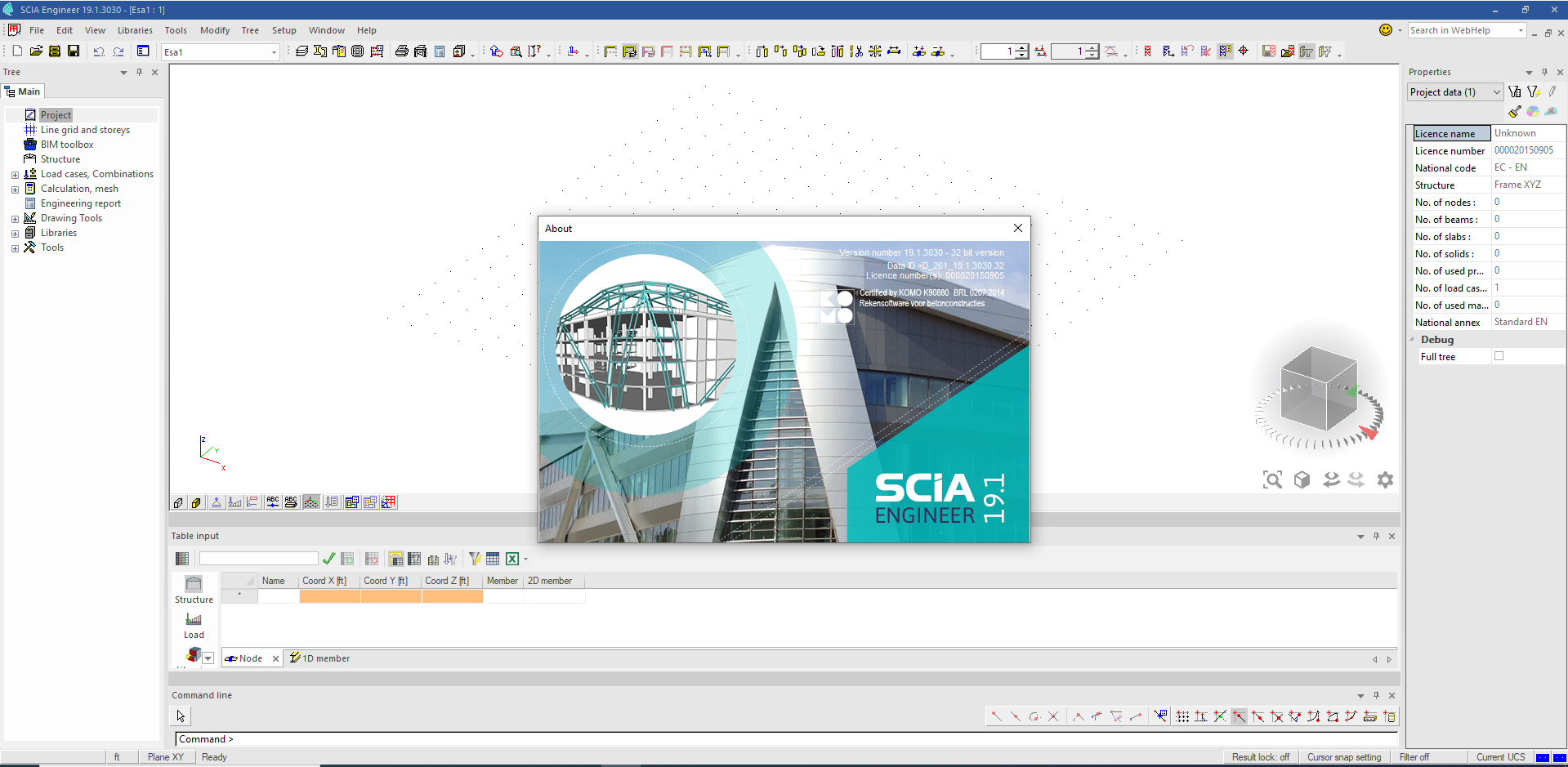Click the paintbrush icon in Properties panel
1568x767 pixels.
(x=1514, y=112)
